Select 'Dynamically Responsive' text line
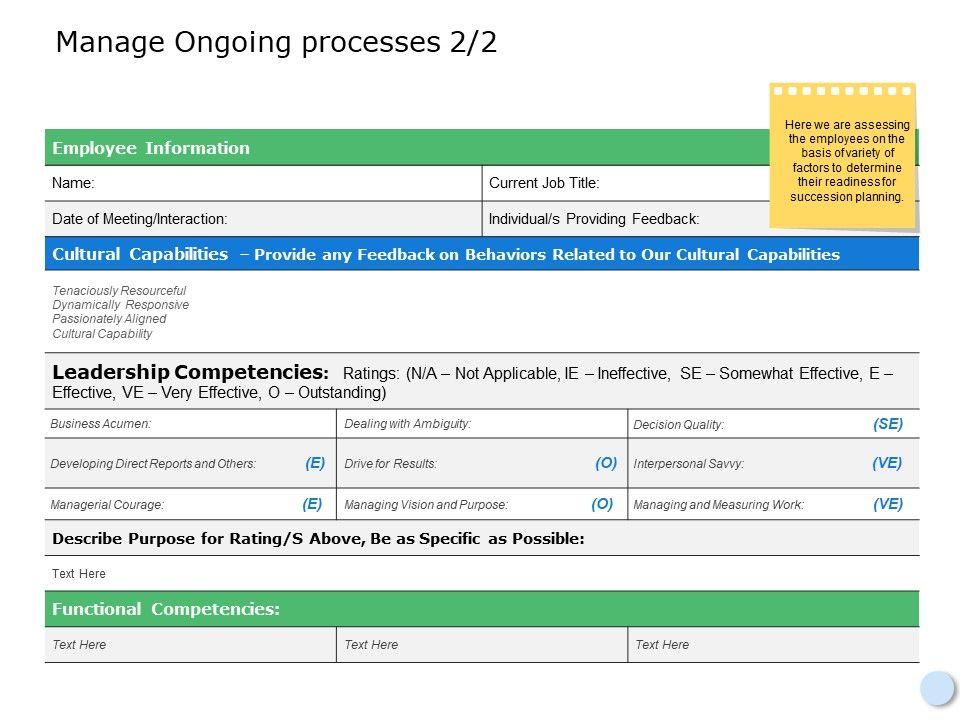This screenshot has width=960, height=720. [121, 305]
